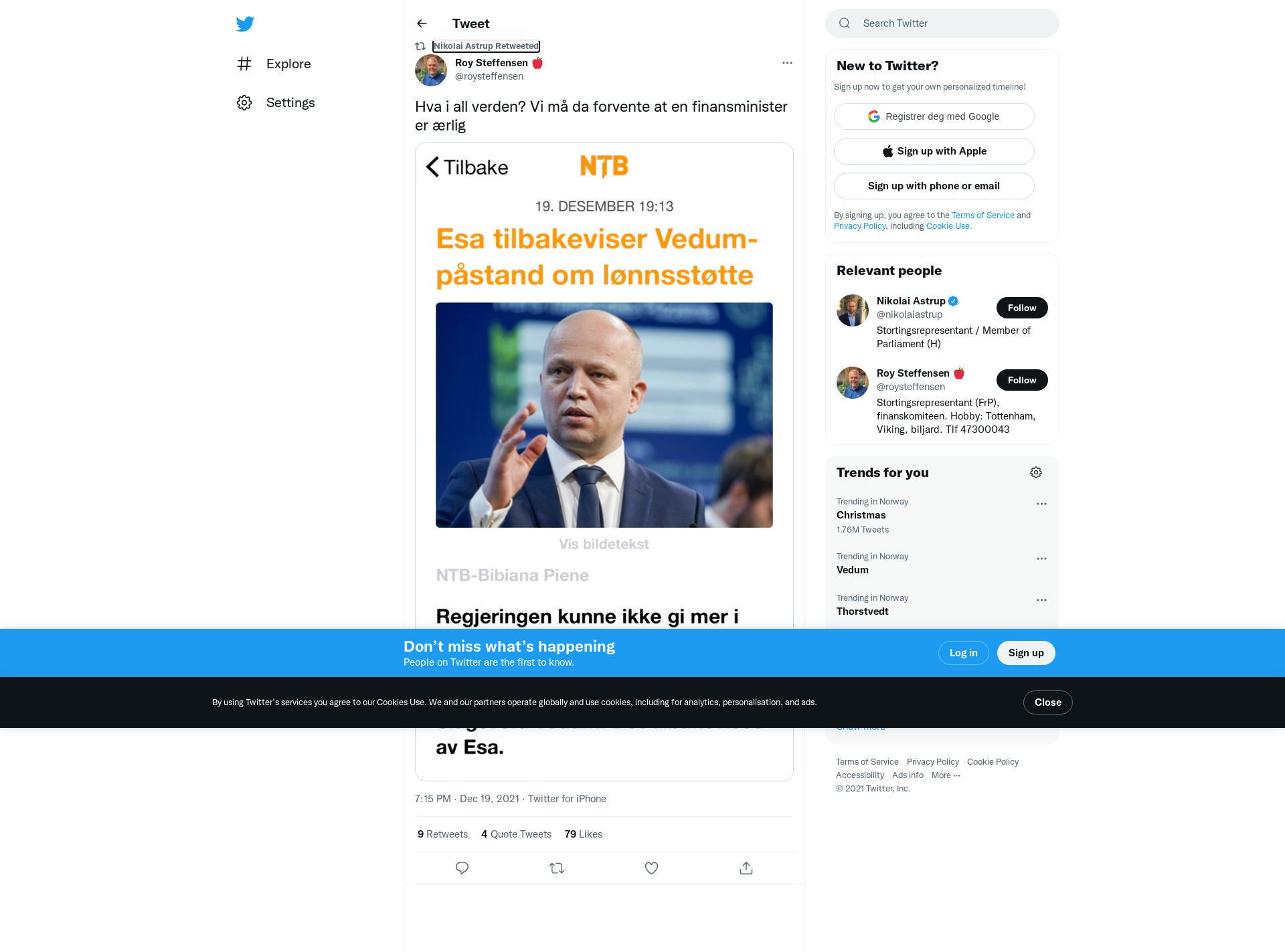This screenshot has height=952, width=1285.
Task: Open the tweet's three-dot more menu
Action: coord(787,63)
